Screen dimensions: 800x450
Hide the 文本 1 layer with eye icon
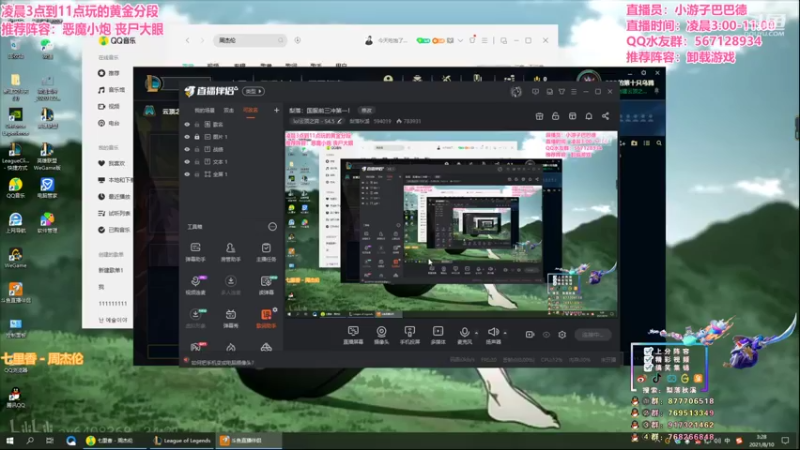click(x=187, y=162)
